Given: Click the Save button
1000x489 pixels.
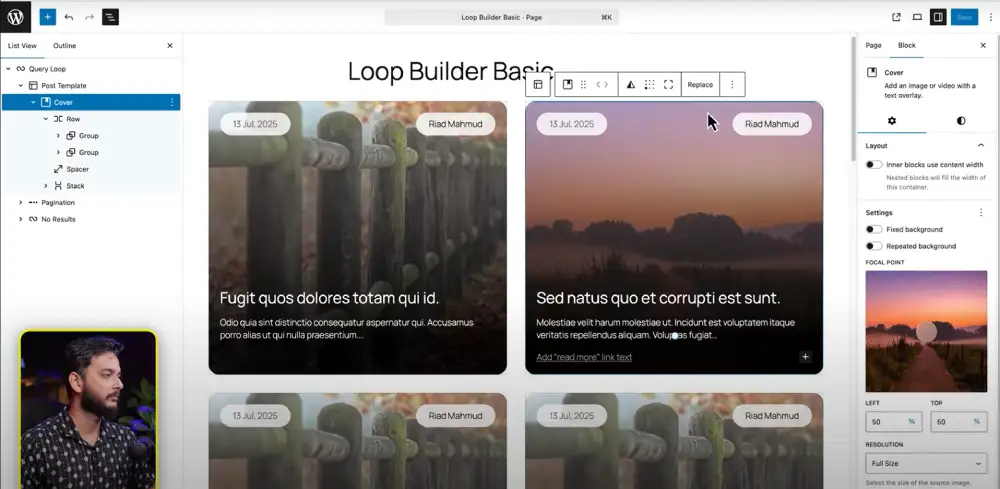Looking at the screenshot, I should click(964, 17).
